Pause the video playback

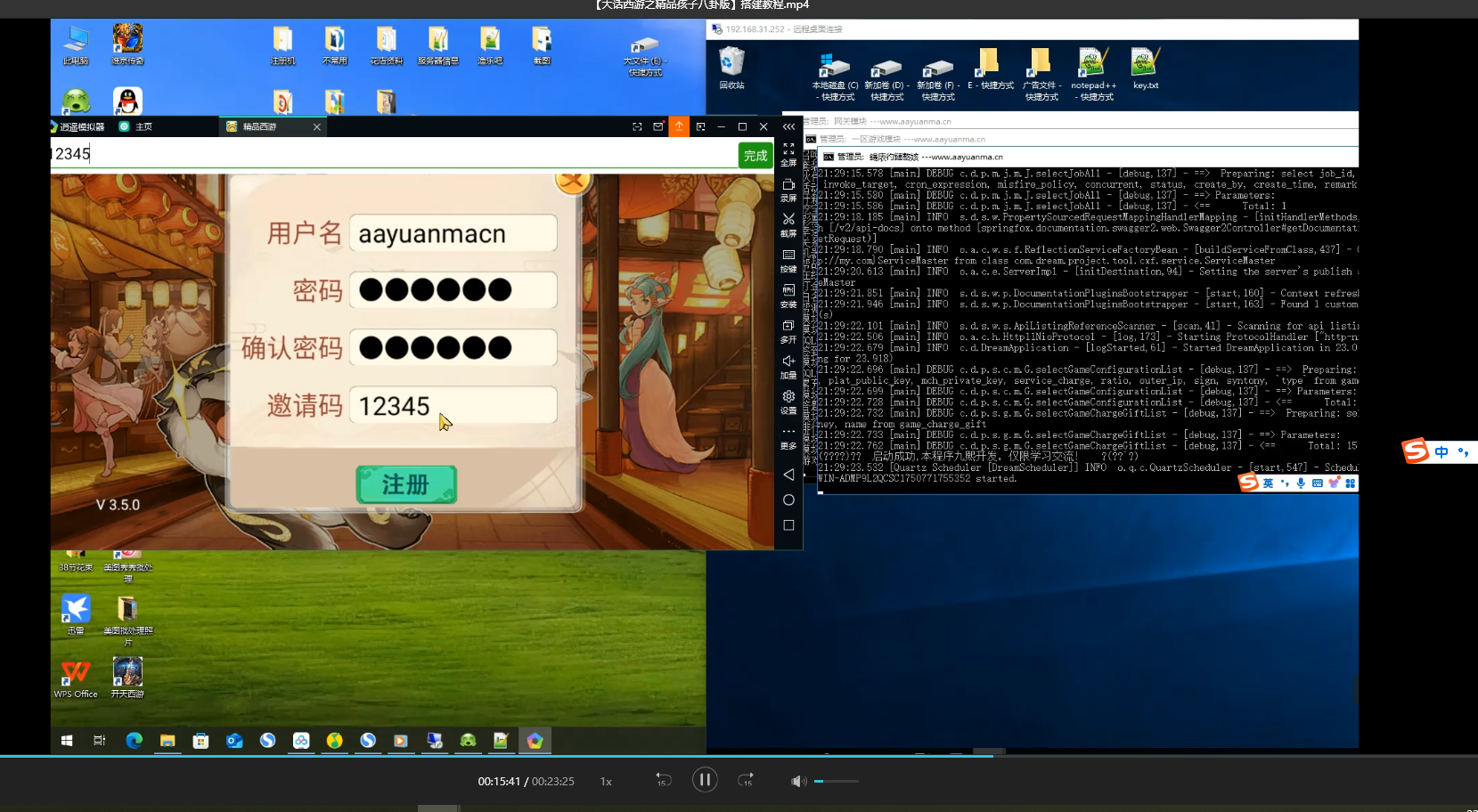coord(705,781)
